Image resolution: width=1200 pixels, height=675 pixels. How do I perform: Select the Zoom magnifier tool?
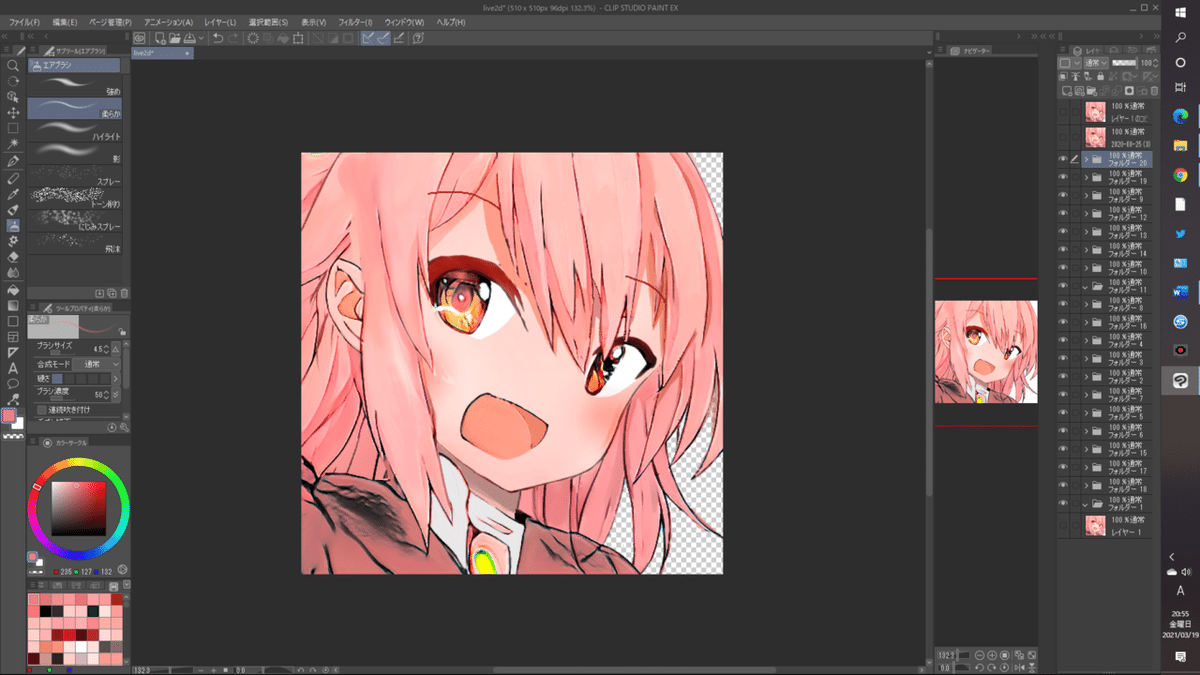pyautogui.click(x=13, y=65)
